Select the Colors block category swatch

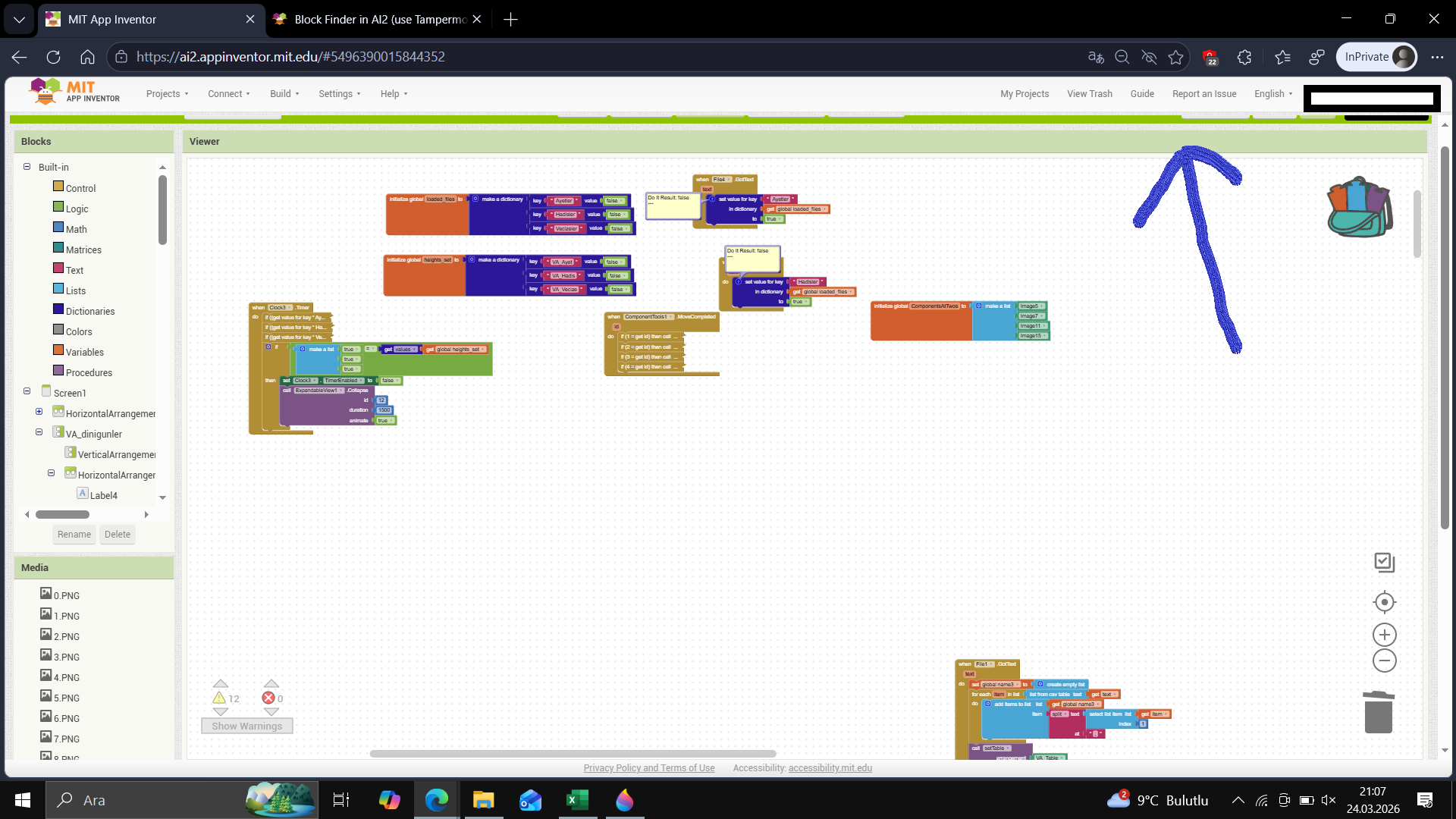(x=58, y=330)
